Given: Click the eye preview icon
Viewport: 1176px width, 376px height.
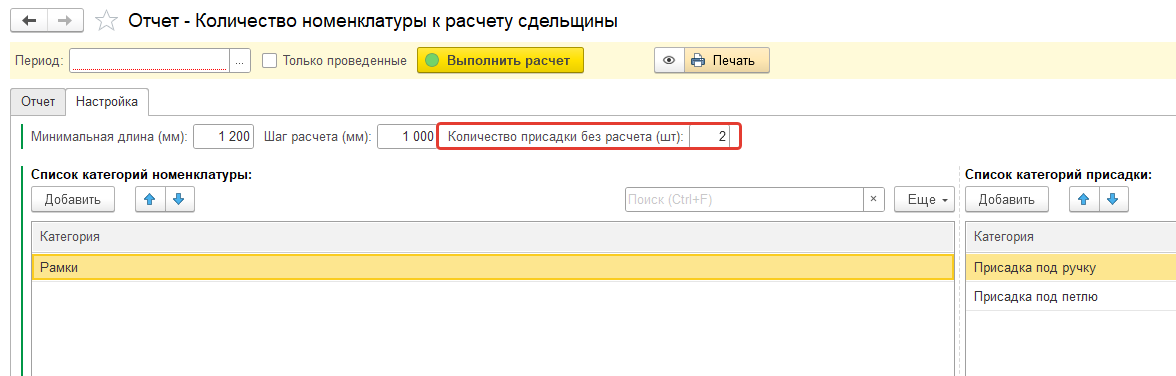Looking at the screenshot, I should [x=669, y=61].
